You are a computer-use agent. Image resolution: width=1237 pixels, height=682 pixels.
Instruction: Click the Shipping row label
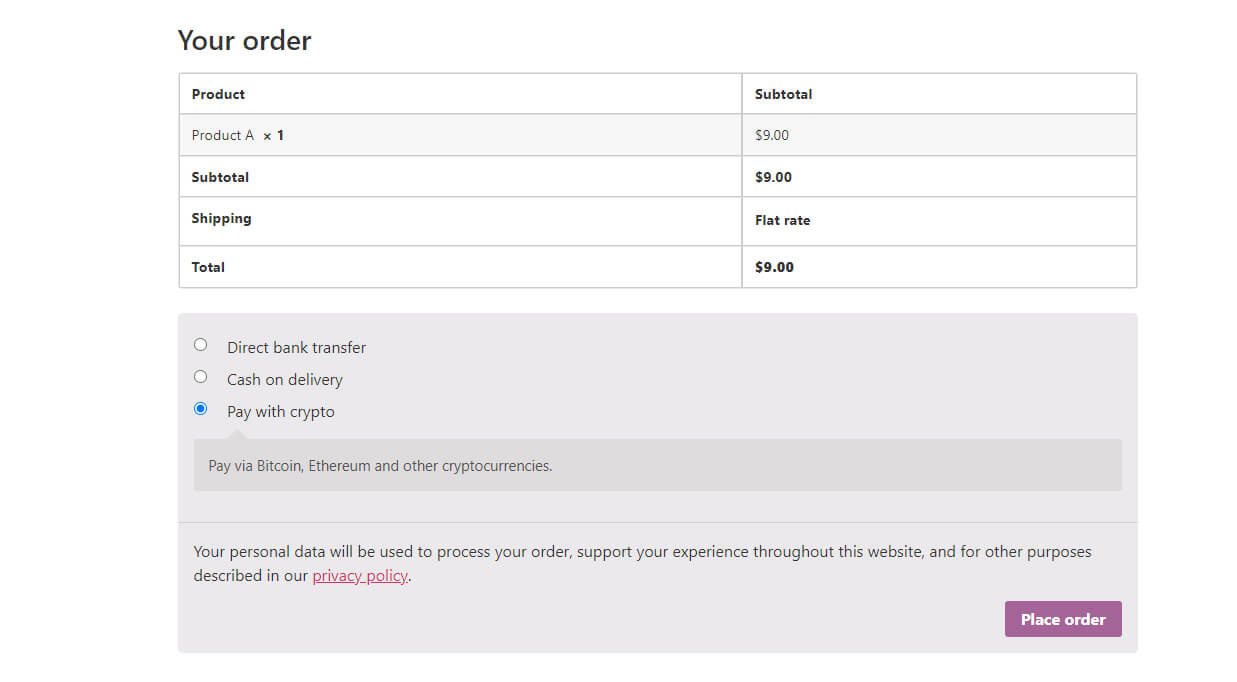pos(221,218)
